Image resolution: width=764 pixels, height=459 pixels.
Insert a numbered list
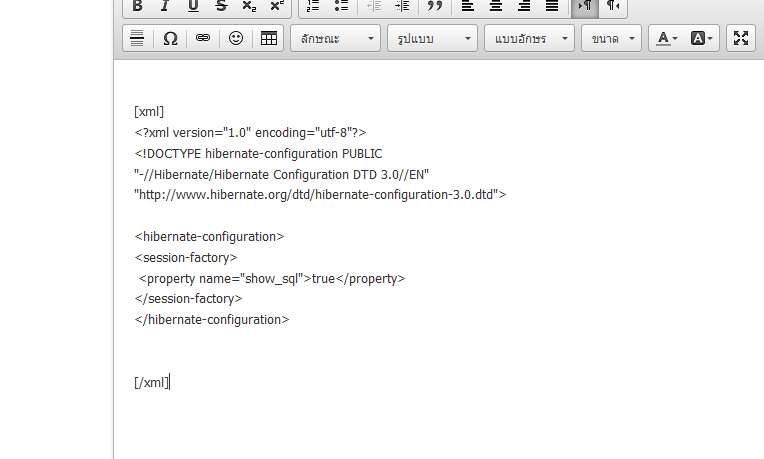click(313, 6)
